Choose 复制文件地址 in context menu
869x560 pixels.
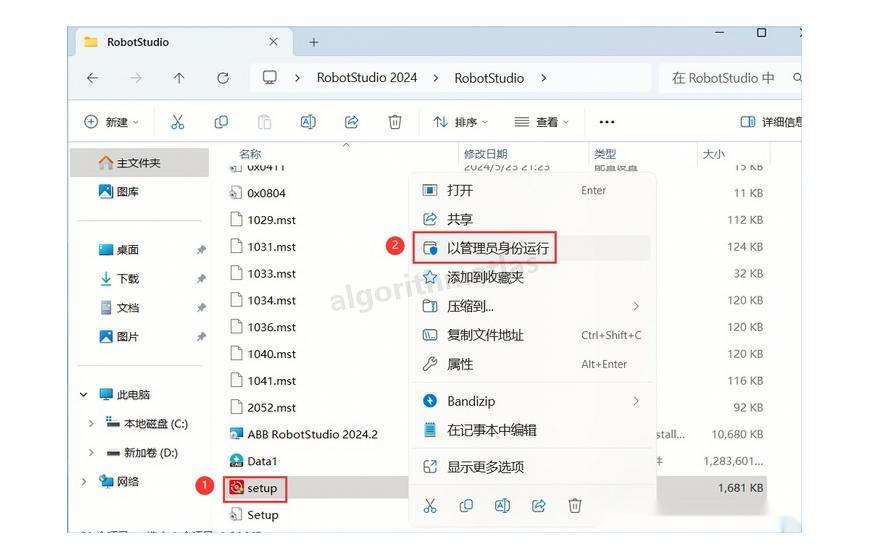tap(532, 335)
